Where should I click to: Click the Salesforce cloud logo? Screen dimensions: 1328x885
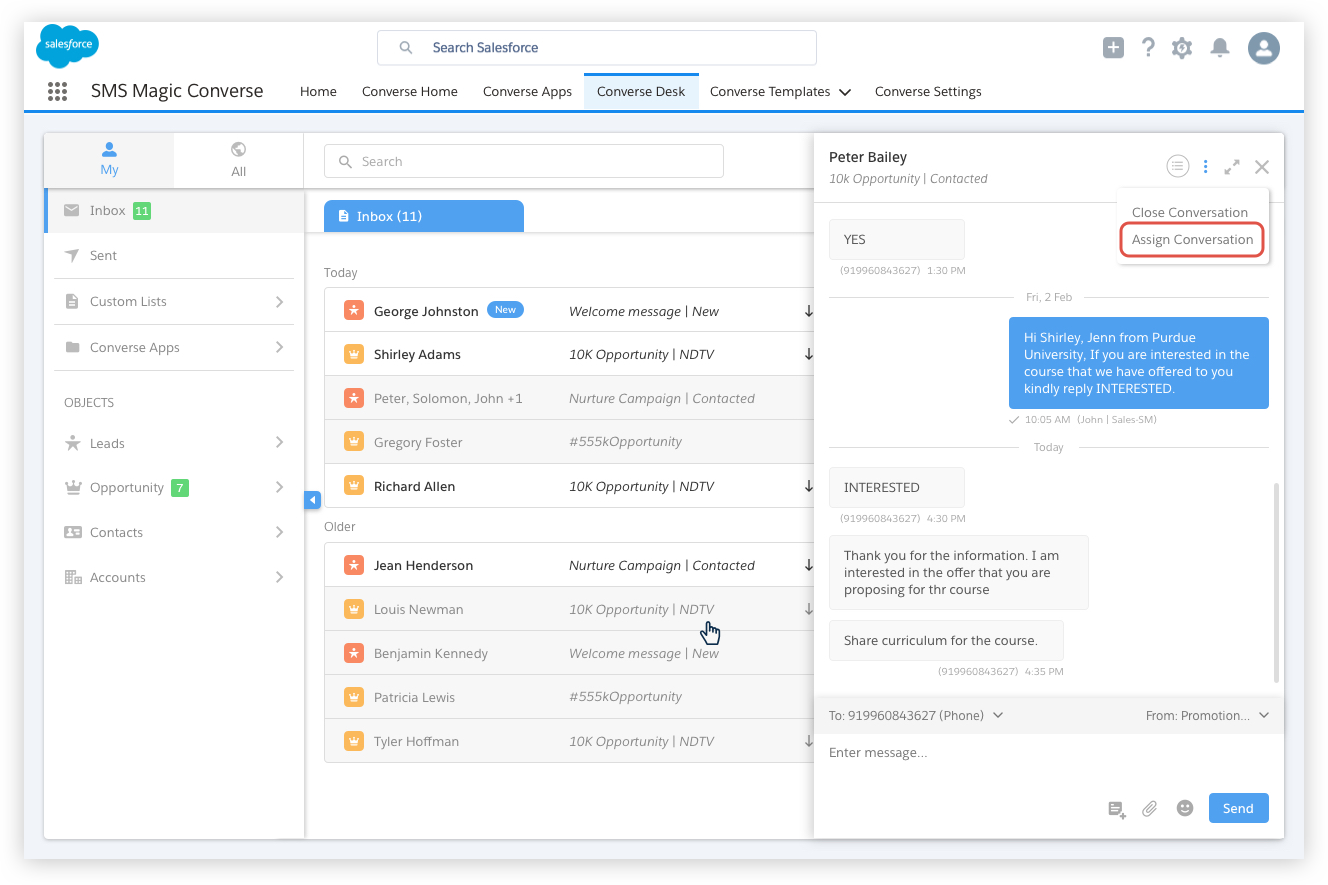point(67,46)
